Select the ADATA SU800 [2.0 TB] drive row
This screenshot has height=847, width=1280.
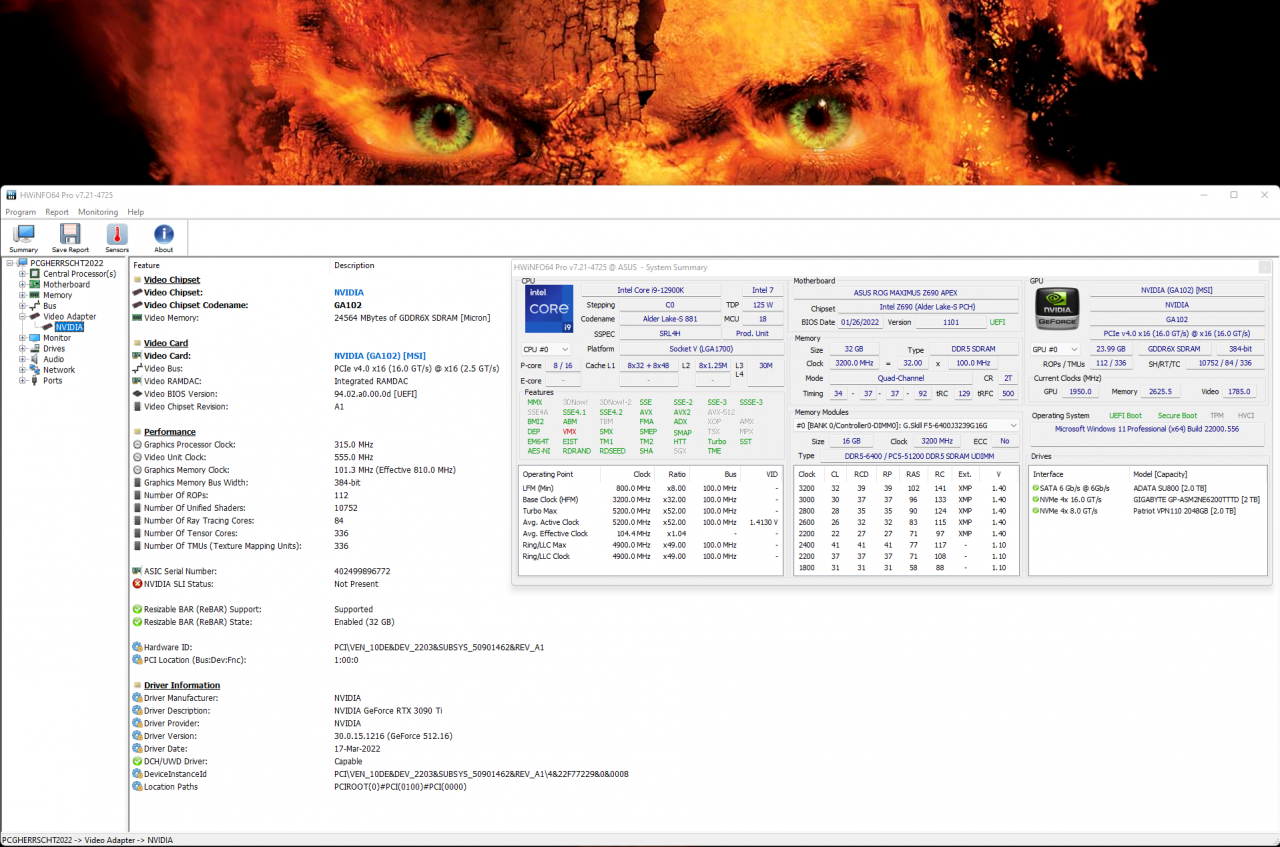pyautogui.click(x=1150, y=488)
